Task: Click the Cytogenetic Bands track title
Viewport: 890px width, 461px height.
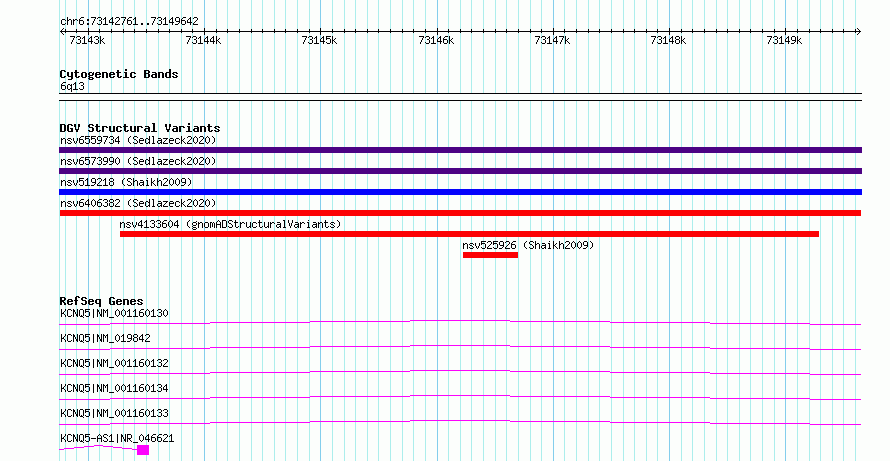Action: 119,74
